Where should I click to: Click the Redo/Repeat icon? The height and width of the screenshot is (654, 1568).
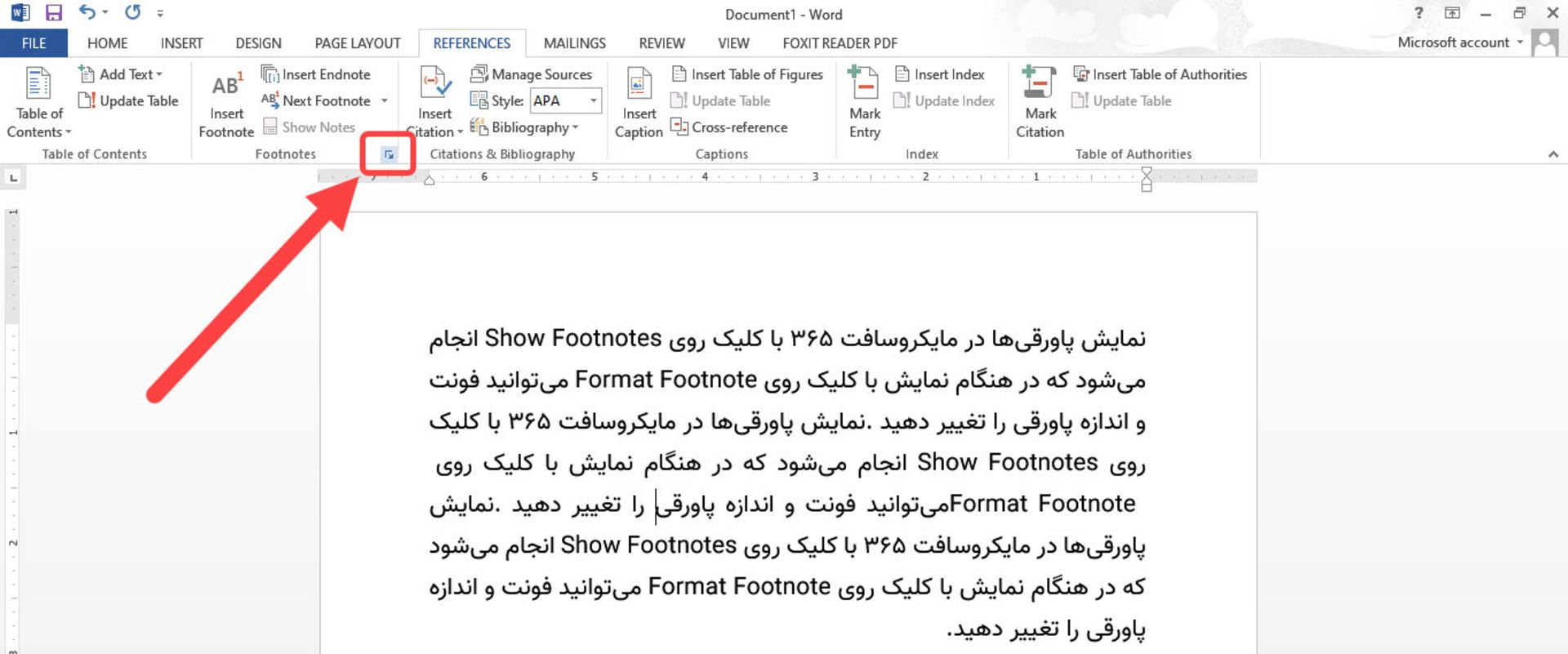132,13
